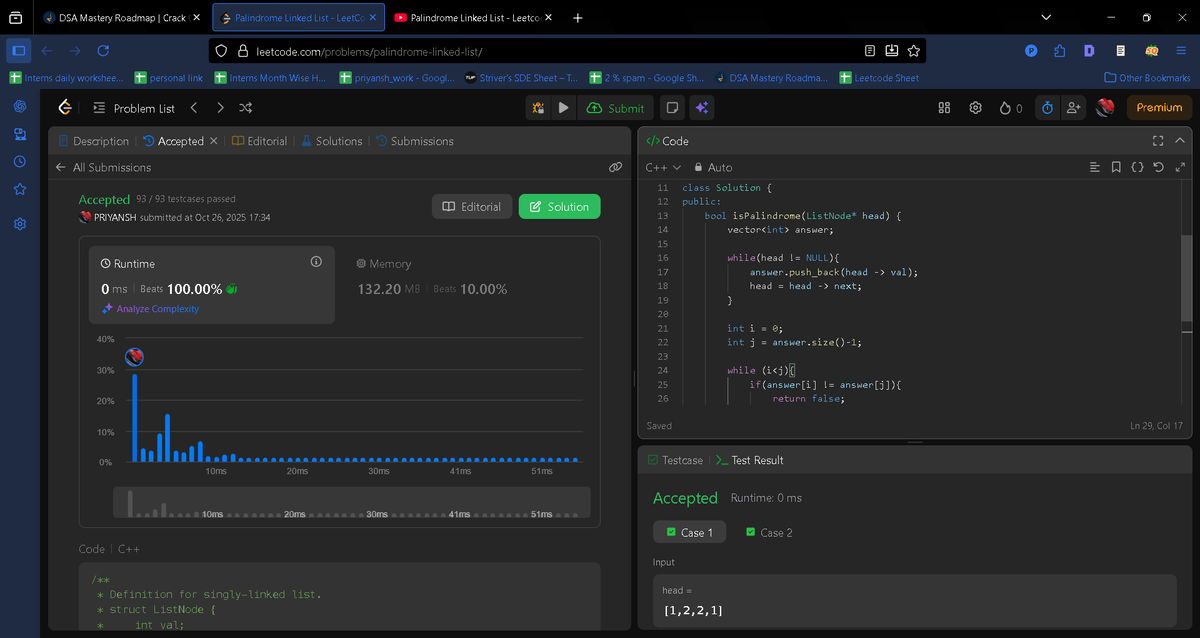The height and width of the screenshot is (638, 1200).
Task: Format the code with the lines icon
Action: click(x=1095, y=167)
